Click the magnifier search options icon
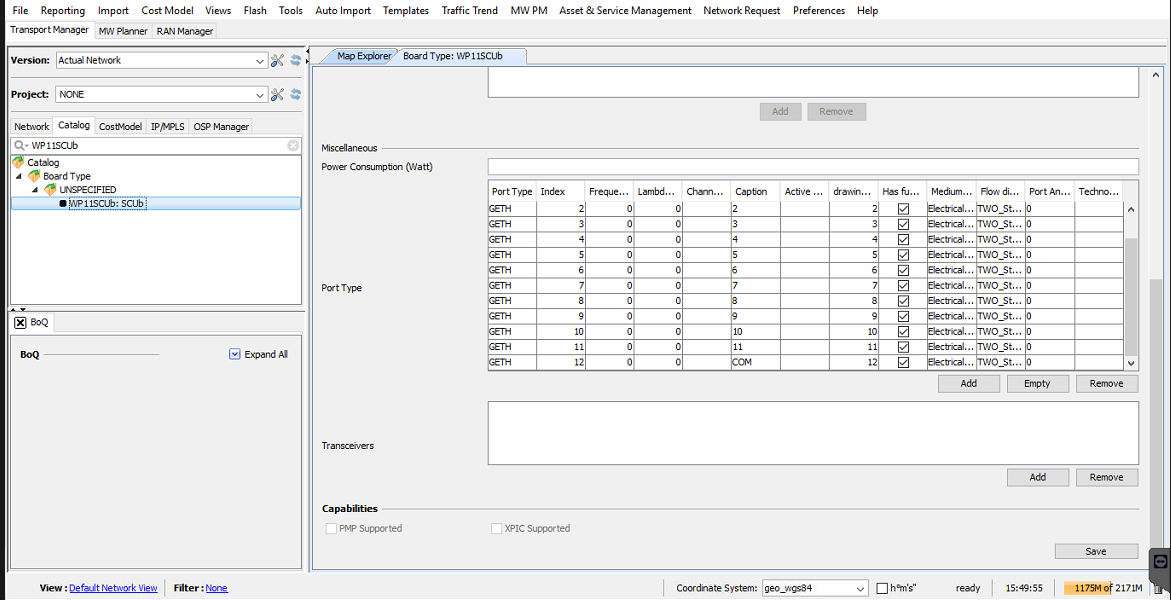Viewport: 1171px width, 600px height. [20, 145]
